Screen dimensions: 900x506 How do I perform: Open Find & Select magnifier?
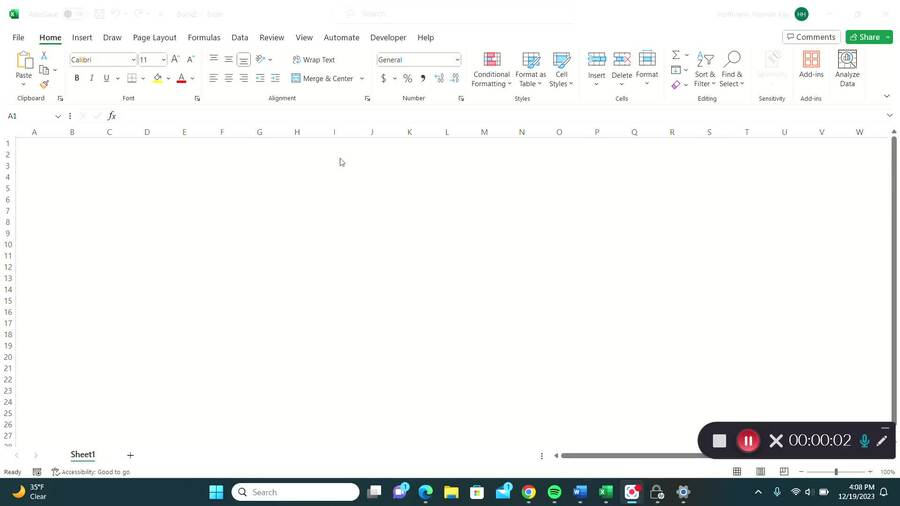(732, 69)
